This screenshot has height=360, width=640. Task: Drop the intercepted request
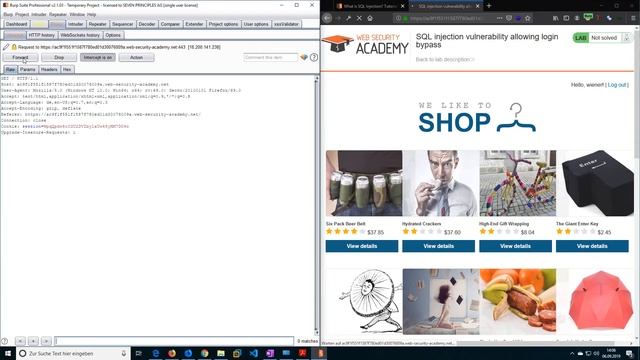pos(59,58)
